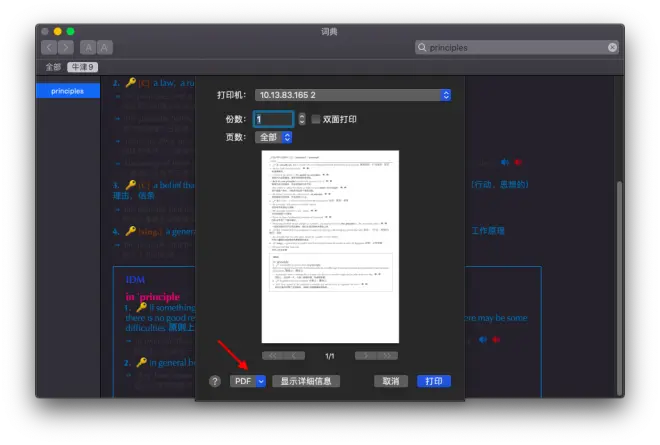
Task: Click the dictionary window's vertical scrollbar
Action: pyautogui.click(x=619, y=287)
